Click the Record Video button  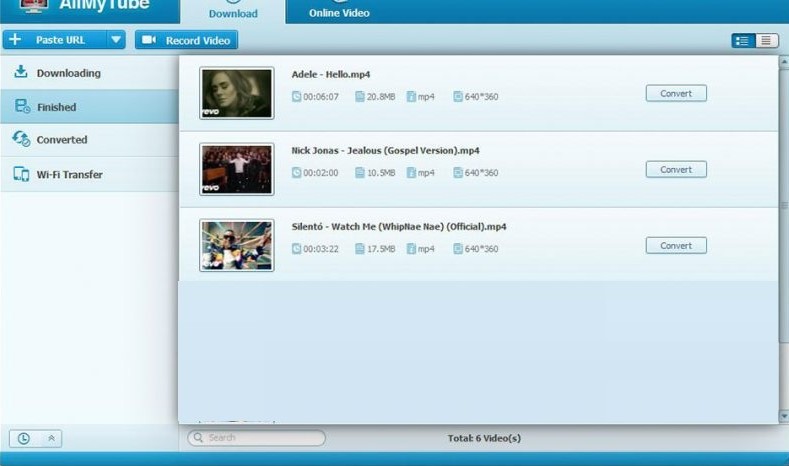[x=186, y=40]
